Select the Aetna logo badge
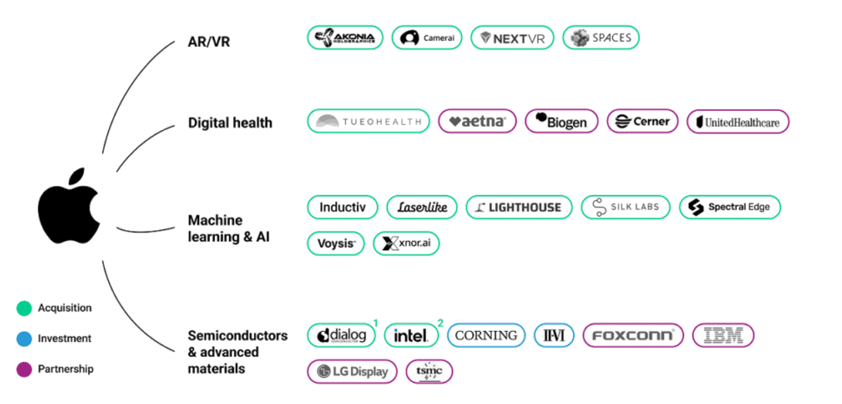842x404 pixels. 477,122
